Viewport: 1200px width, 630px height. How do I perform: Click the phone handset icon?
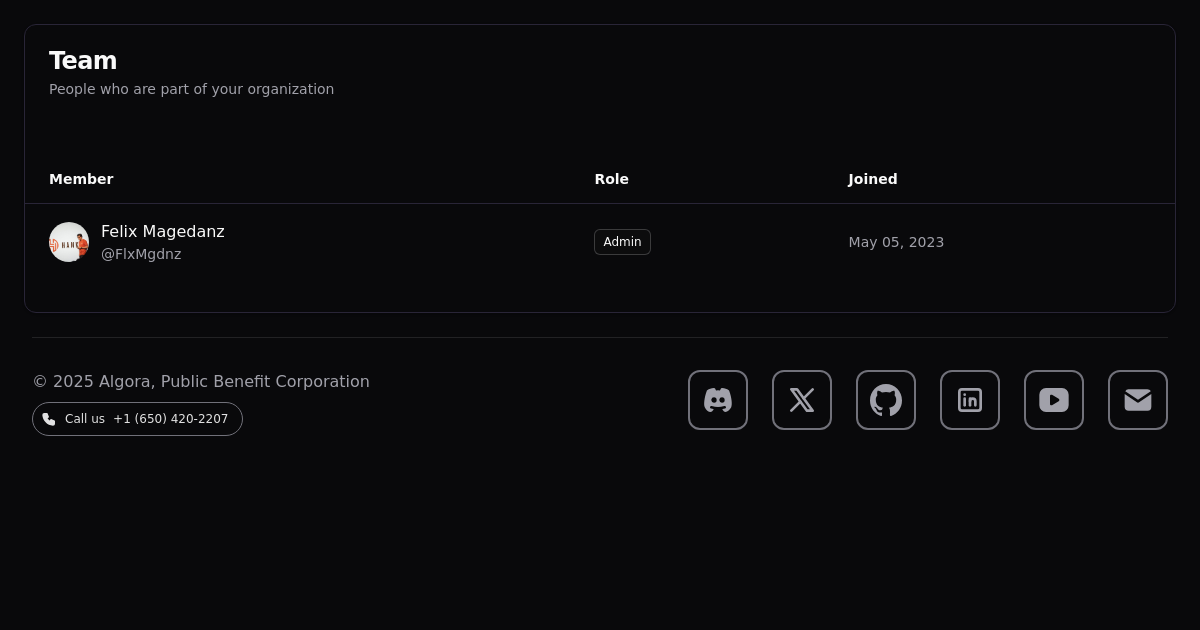[49, 419]
